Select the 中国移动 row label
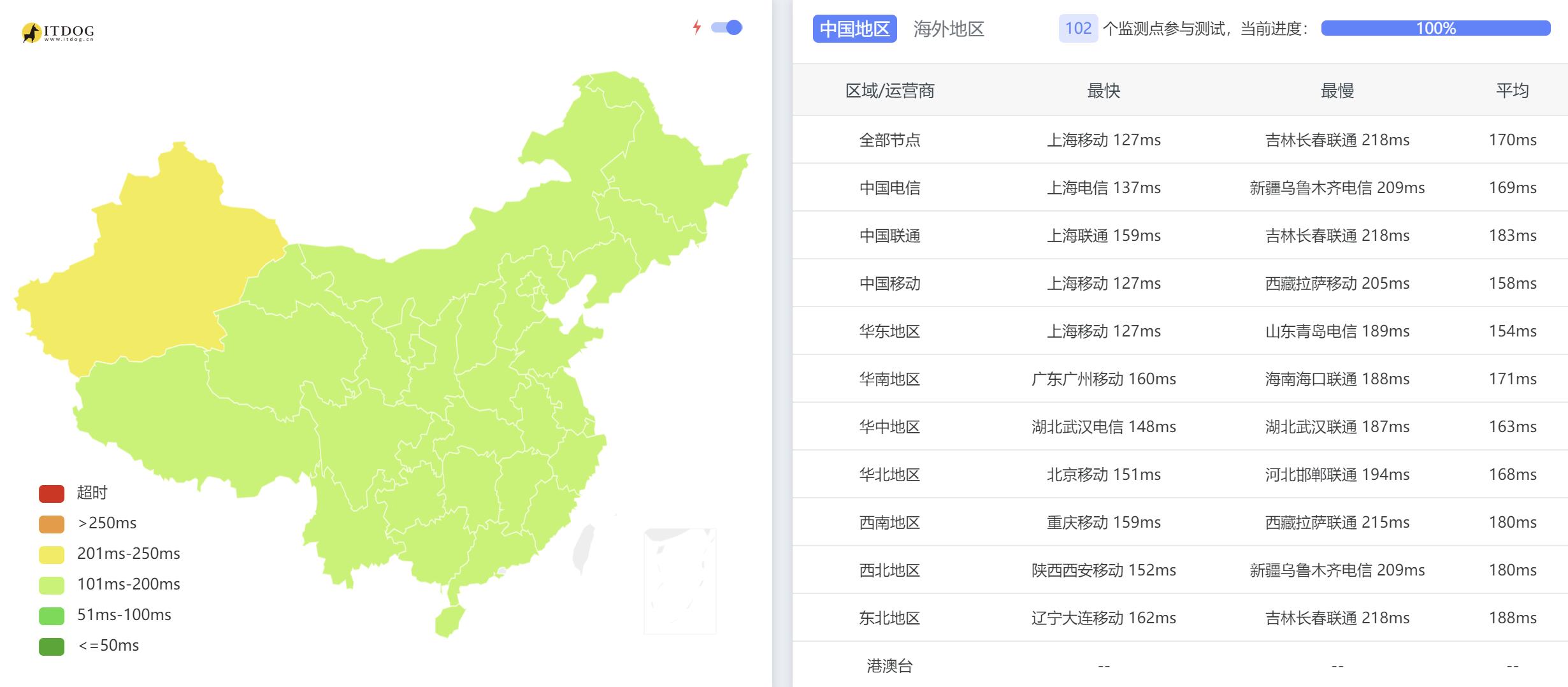Screen dimensions: 1568x687 [x=889, y=283]
